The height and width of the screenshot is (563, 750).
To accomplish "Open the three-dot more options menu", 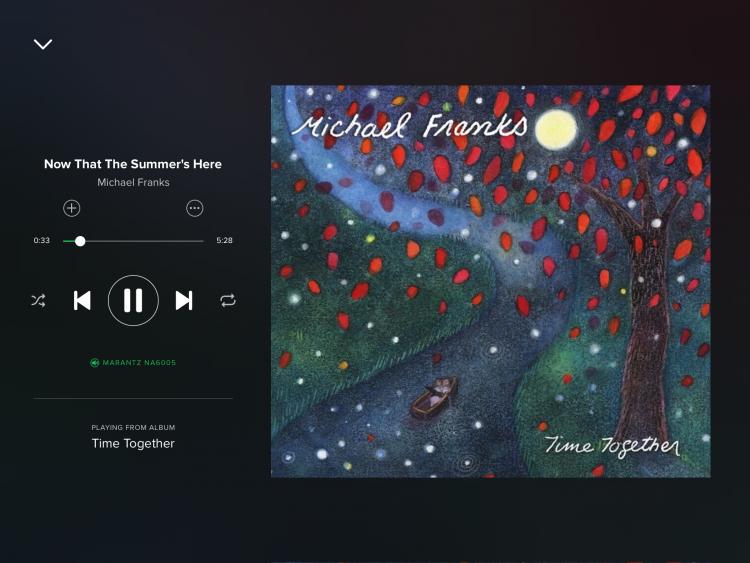I will pyautogui.click(x=195, y=208).
